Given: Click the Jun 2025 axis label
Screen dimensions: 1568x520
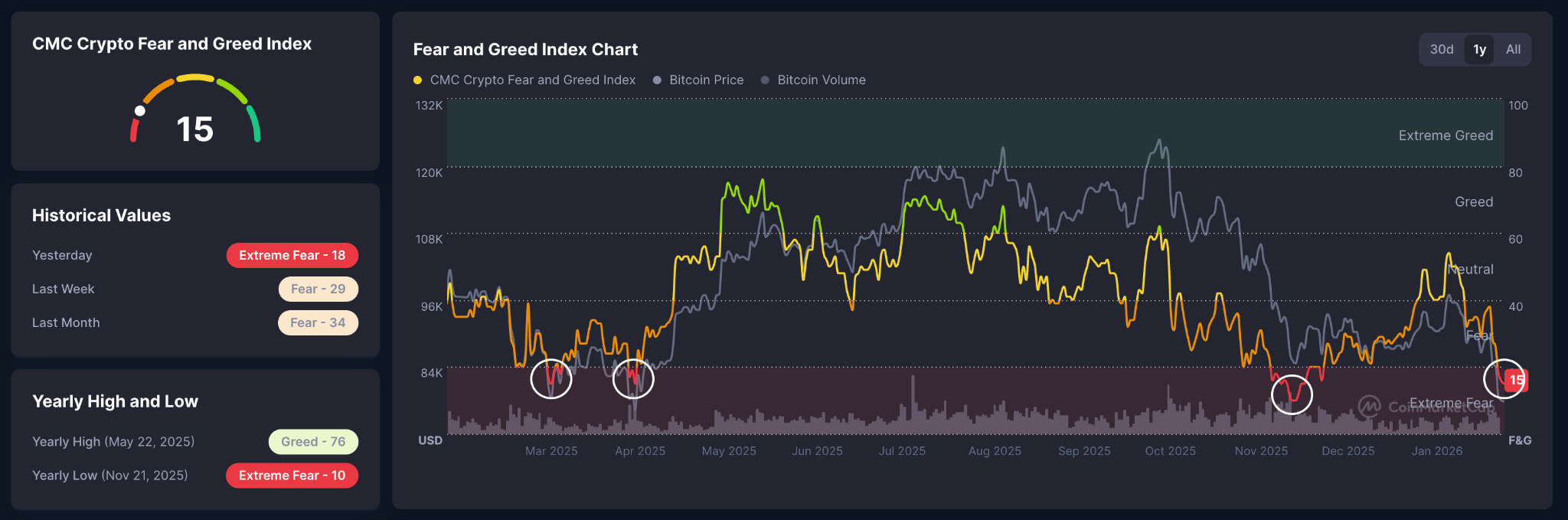Looking at the screenshot, I should (817, 451).
